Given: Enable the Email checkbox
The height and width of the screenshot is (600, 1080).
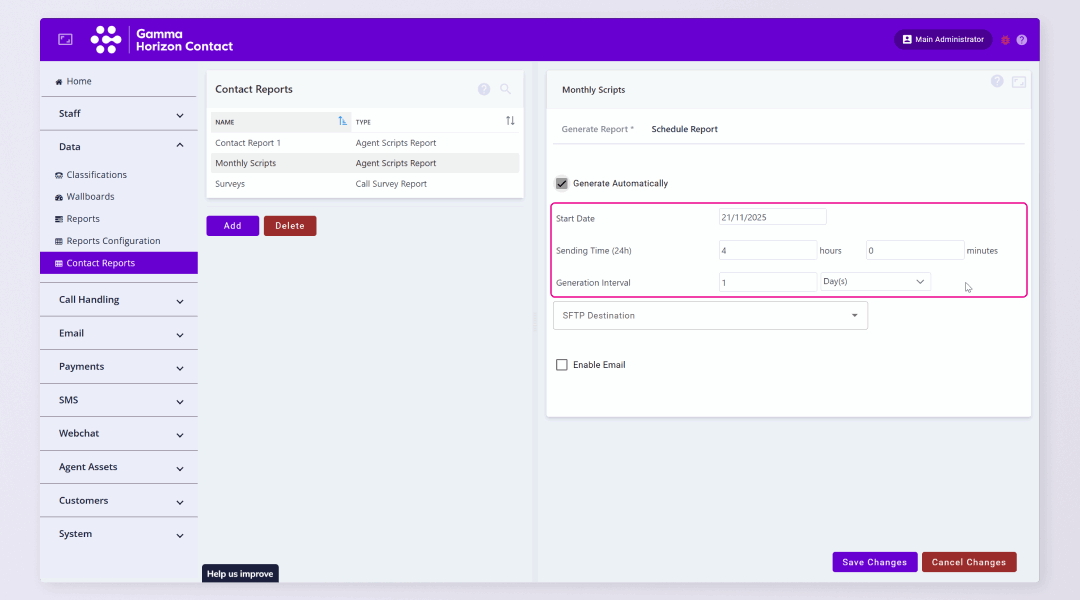Looking at the screenshot, I should (562, 365).
